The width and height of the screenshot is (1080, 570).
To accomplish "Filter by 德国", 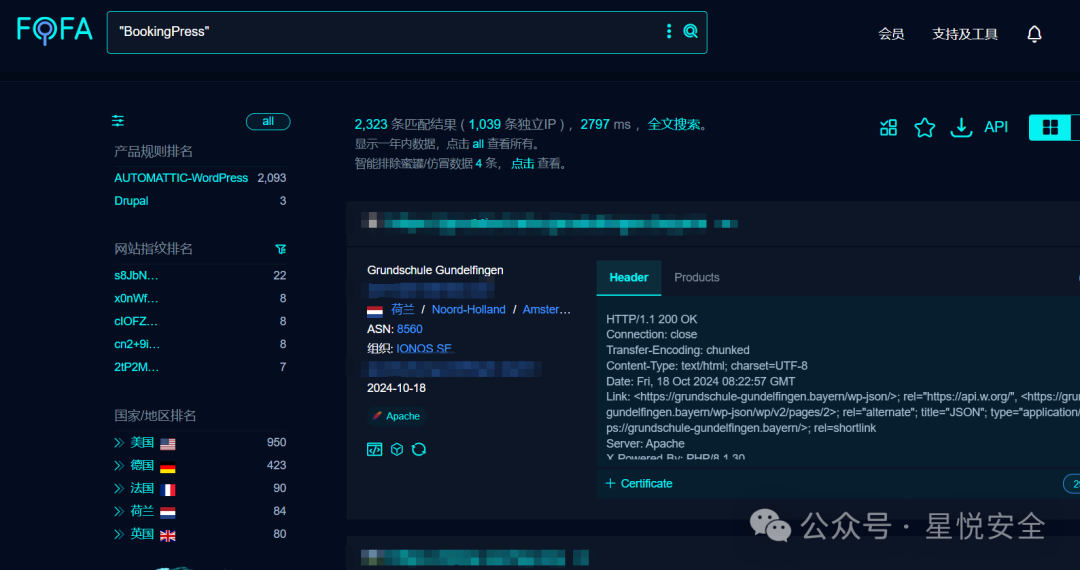I will [142, 465].
